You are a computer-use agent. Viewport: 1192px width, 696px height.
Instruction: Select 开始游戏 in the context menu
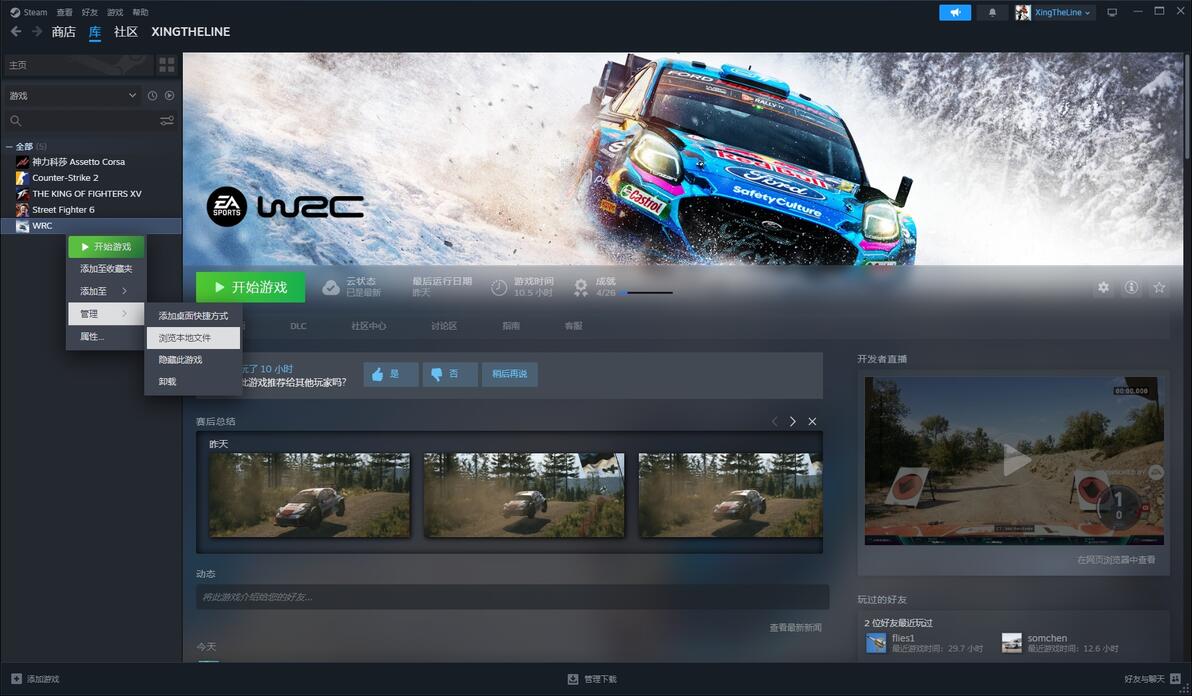pos(106,247)
